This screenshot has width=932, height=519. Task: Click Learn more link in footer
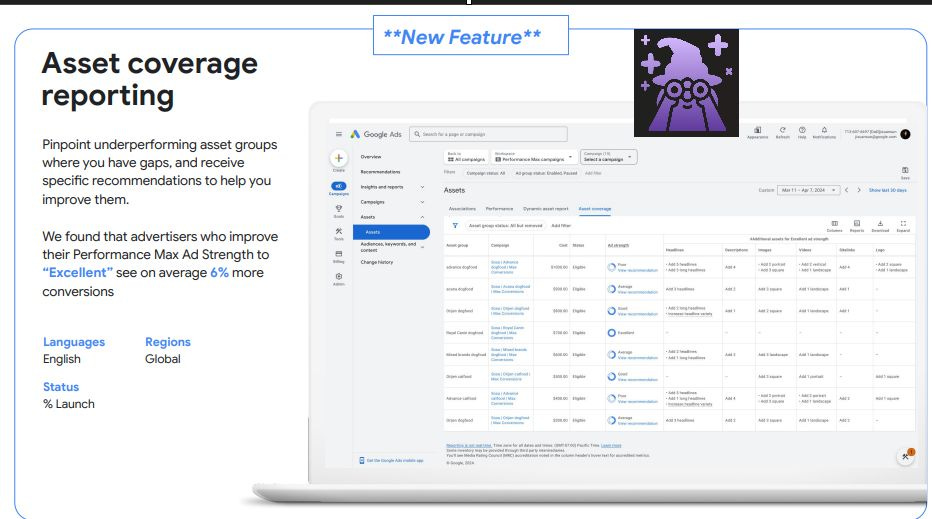coord(611,445)
